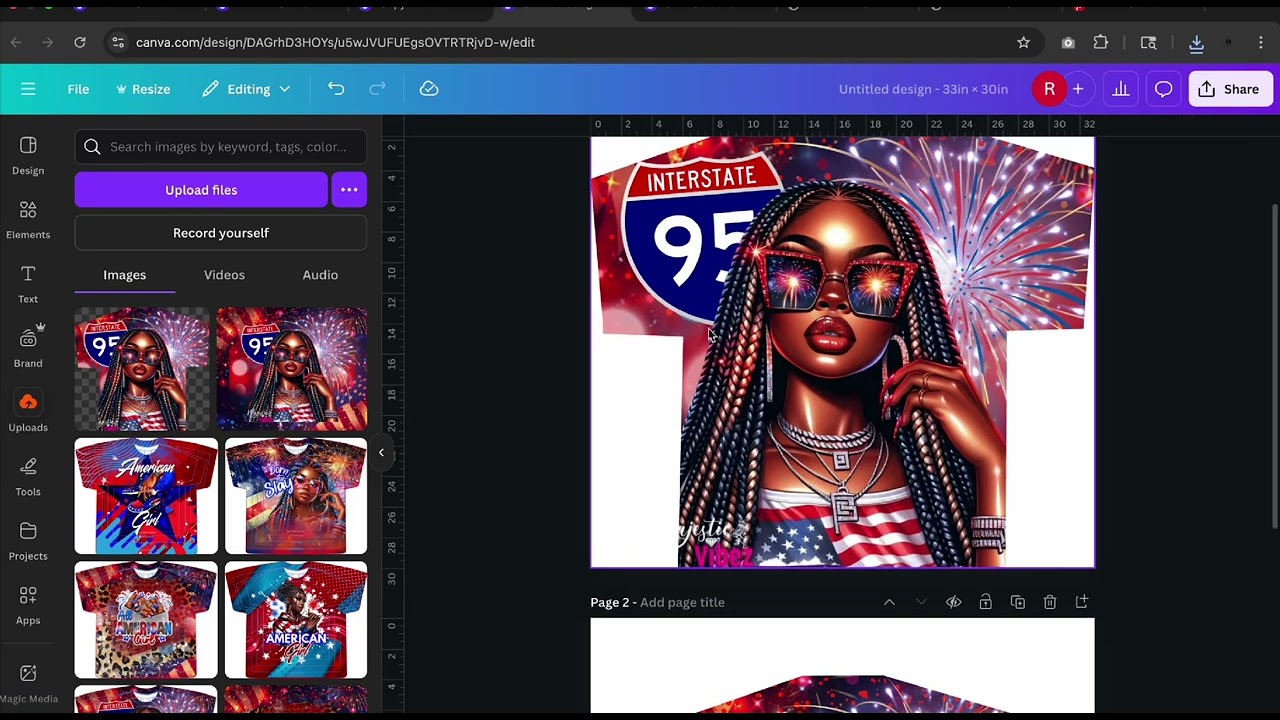The image size is (1280, 720).
Task: Open the browser downloads icon
Action: (1196, 42)
